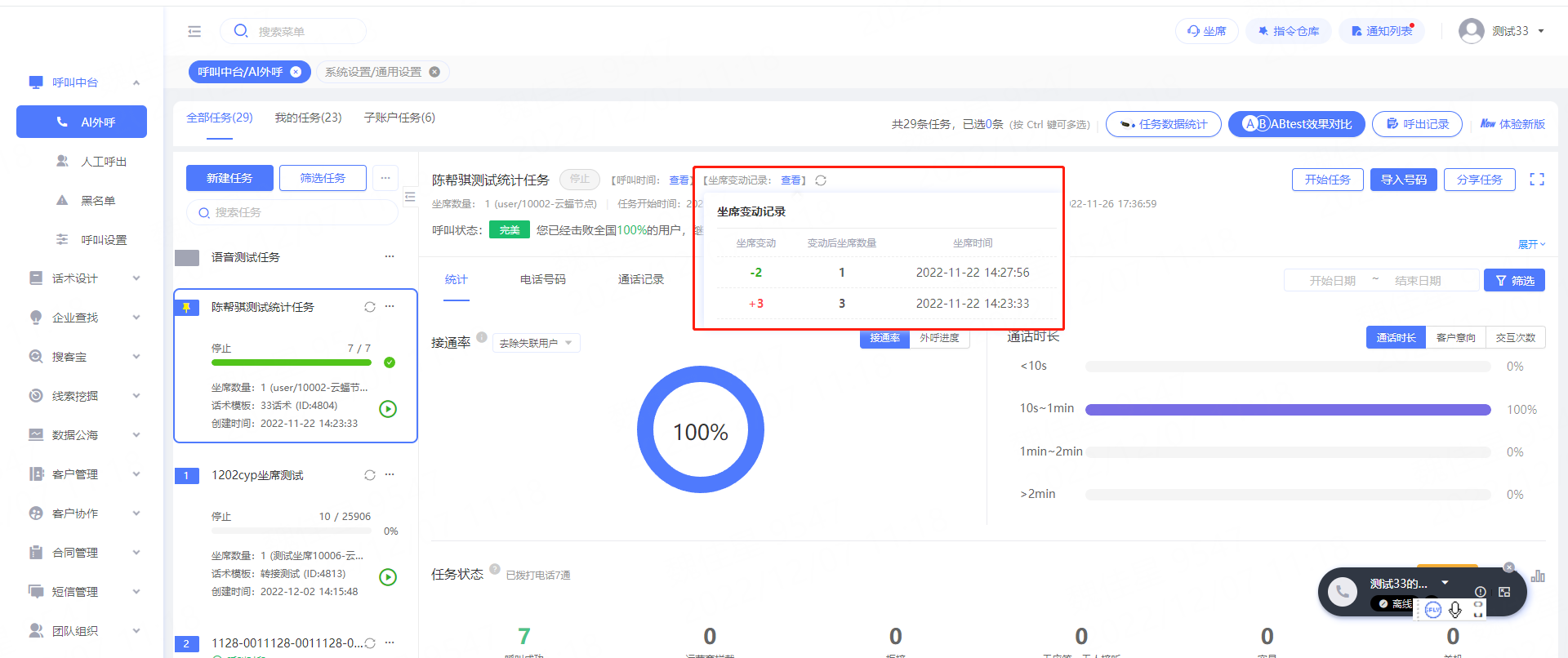
Task: Start the 1202cyp坐席测试 task with its play icon
Action: 388,577
